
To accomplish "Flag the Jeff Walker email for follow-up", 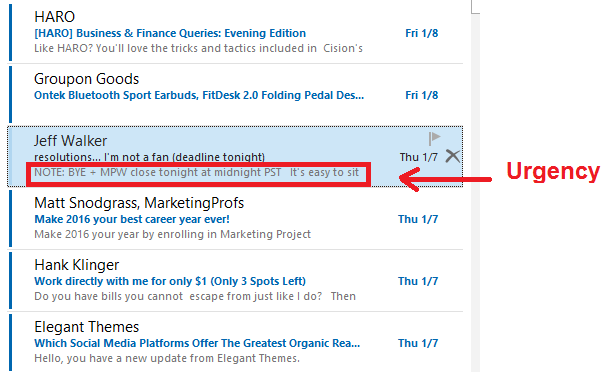I will [x=434, y=139].
